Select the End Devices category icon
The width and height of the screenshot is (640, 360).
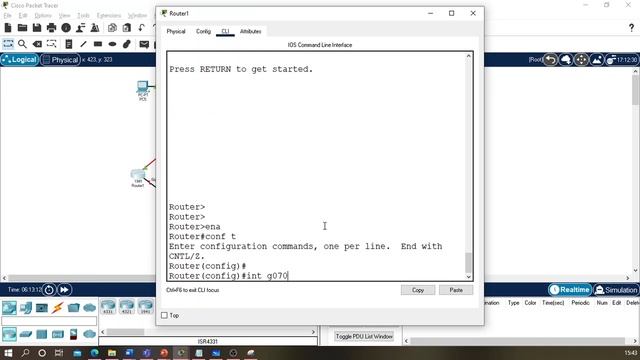[26, 308]
